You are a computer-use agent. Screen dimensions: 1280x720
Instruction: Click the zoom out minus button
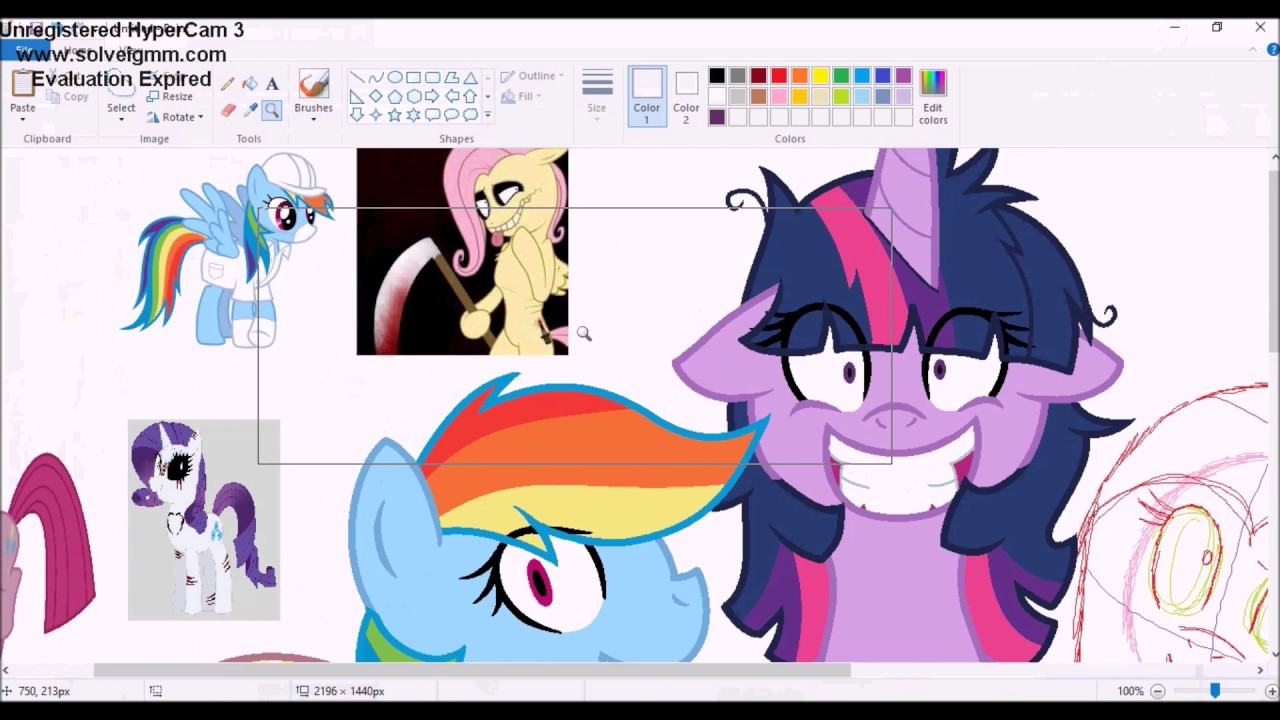[1157, 691]
